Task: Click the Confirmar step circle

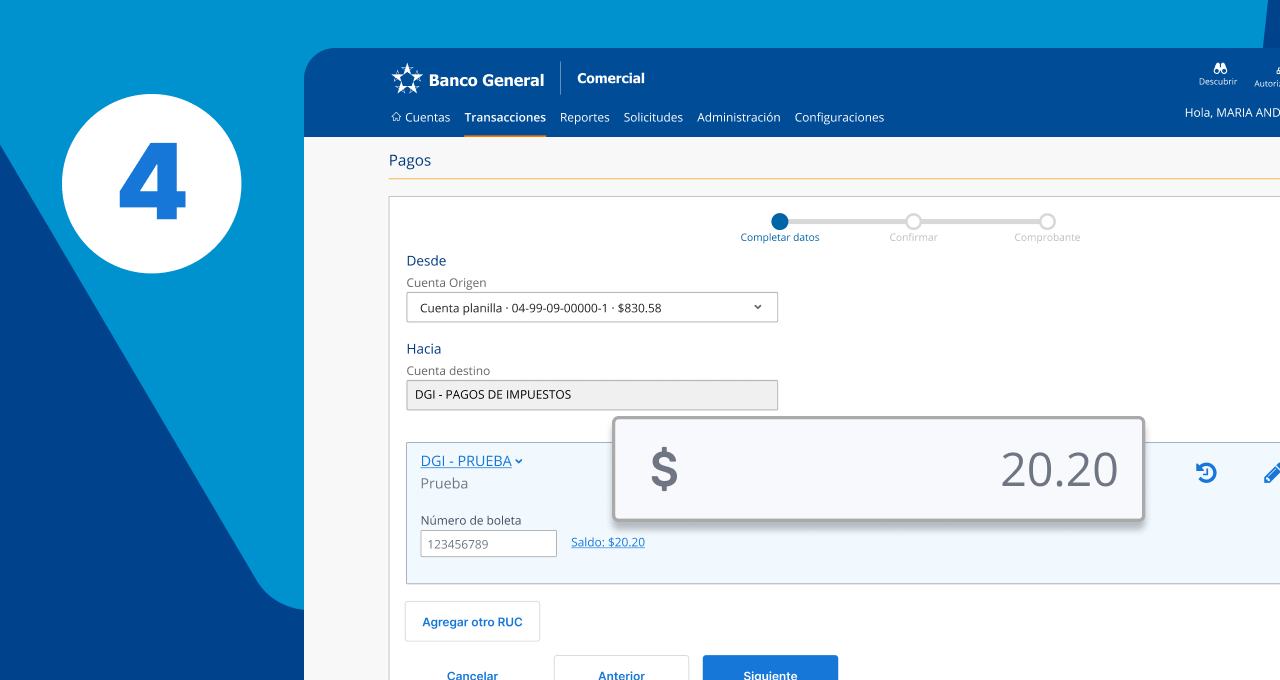Action: click(x=913, y=222)
